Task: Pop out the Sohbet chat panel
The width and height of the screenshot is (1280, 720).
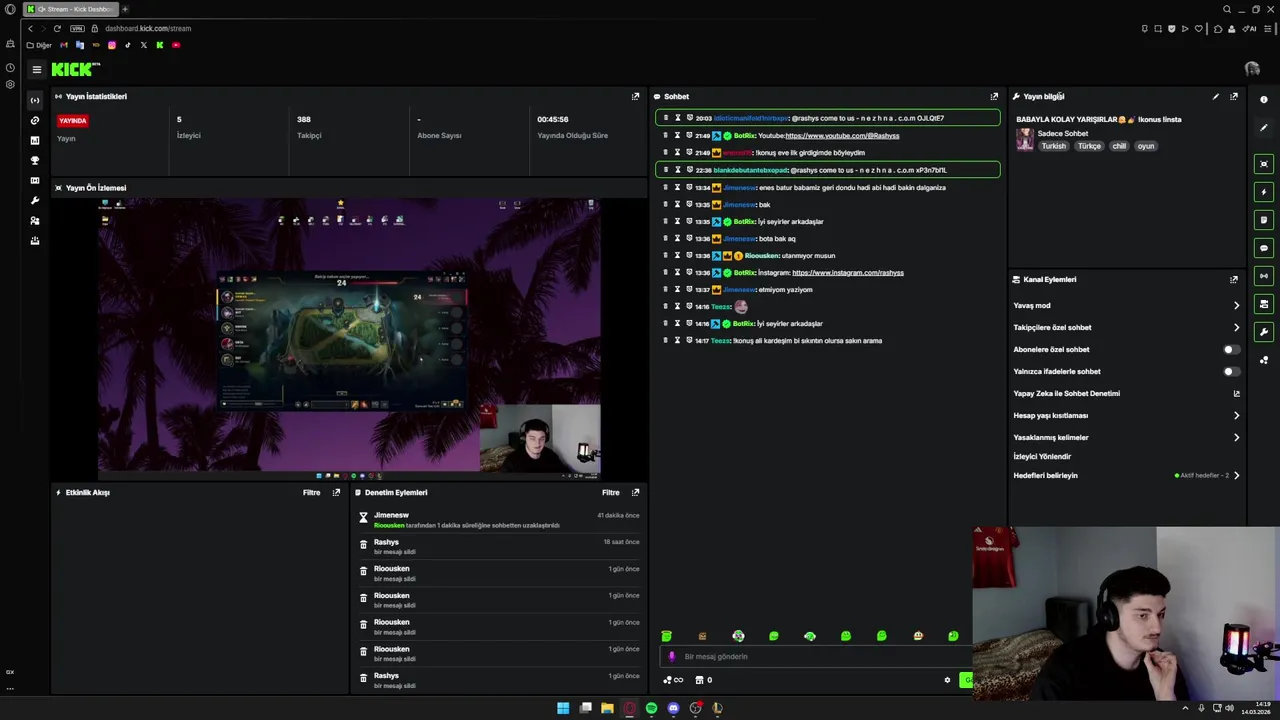Action: click(994, 96)
